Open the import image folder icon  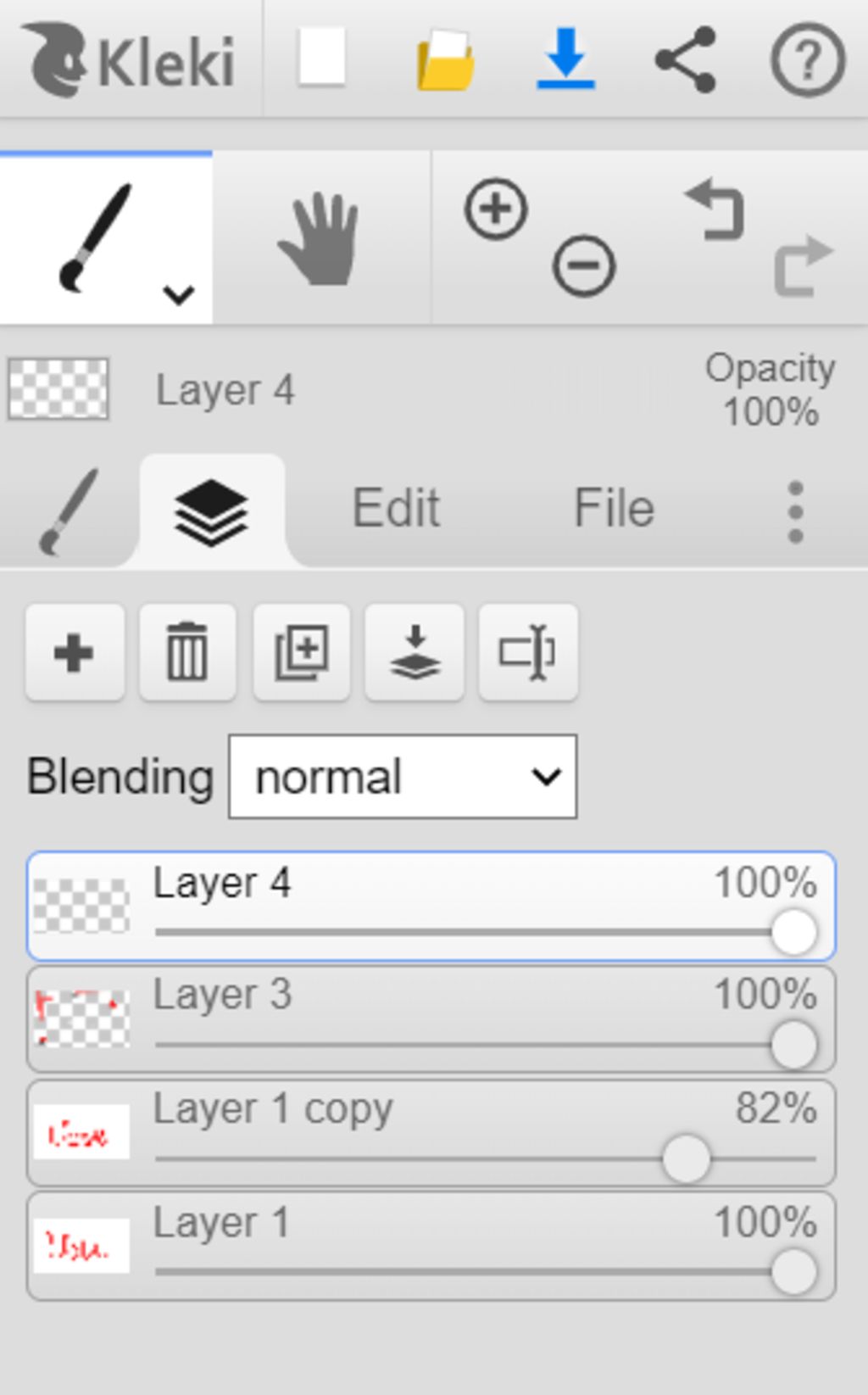[445, 60]
